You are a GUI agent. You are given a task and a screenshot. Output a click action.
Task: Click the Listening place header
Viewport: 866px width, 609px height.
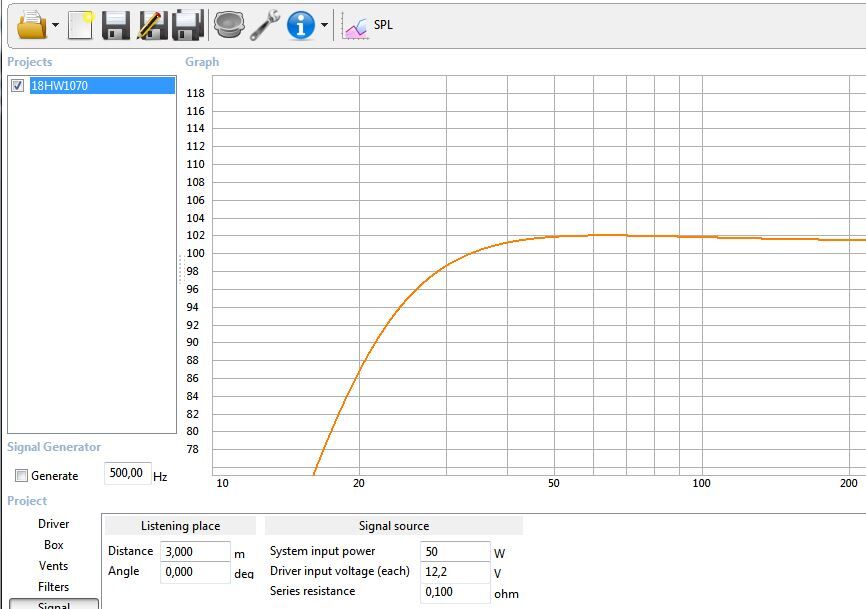tap(181, 526)
